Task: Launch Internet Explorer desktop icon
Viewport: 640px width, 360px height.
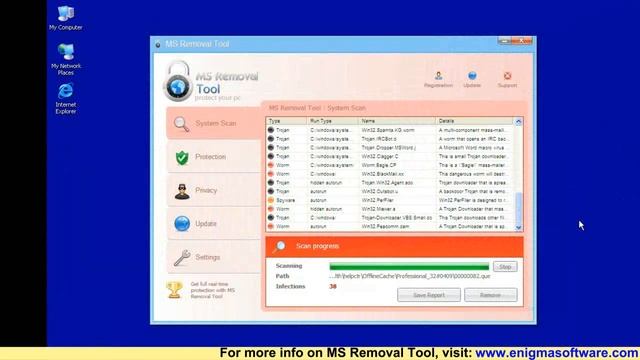Action: [65, 98]
